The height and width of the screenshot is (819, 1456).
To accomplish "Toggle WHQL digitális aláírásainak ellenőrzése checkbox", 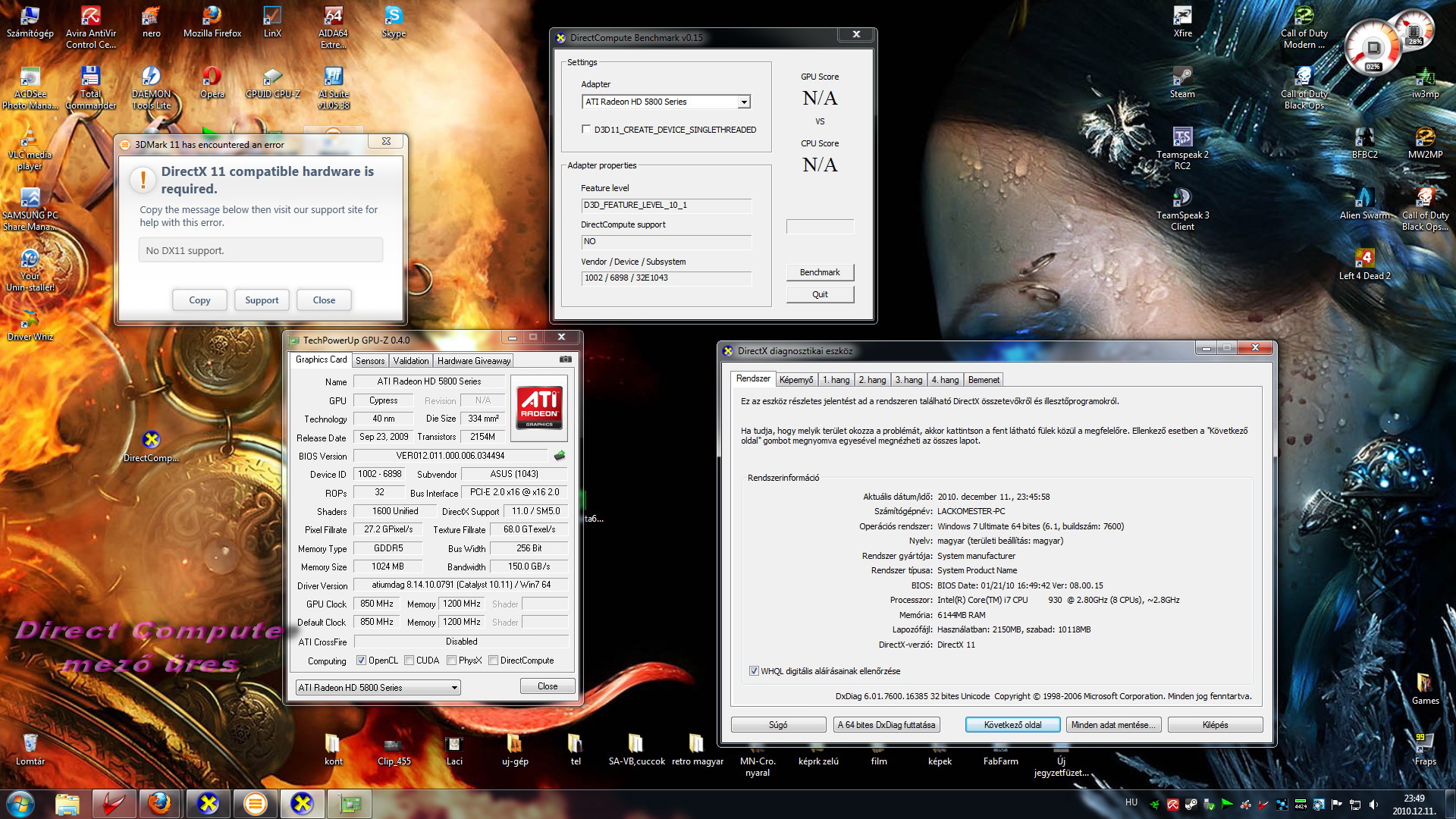I will click(754, 671).
